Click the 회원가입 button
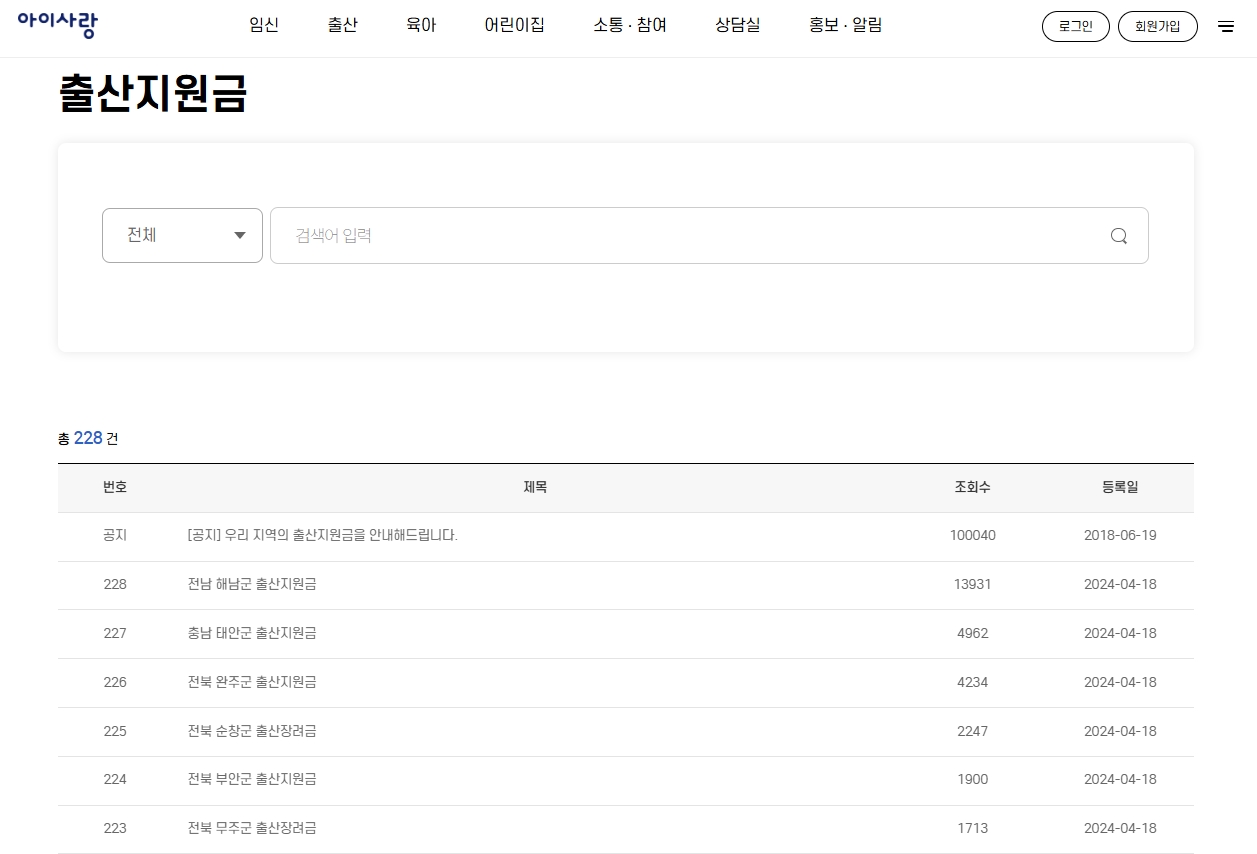Screen dimensions: 1257x854 1158,27
